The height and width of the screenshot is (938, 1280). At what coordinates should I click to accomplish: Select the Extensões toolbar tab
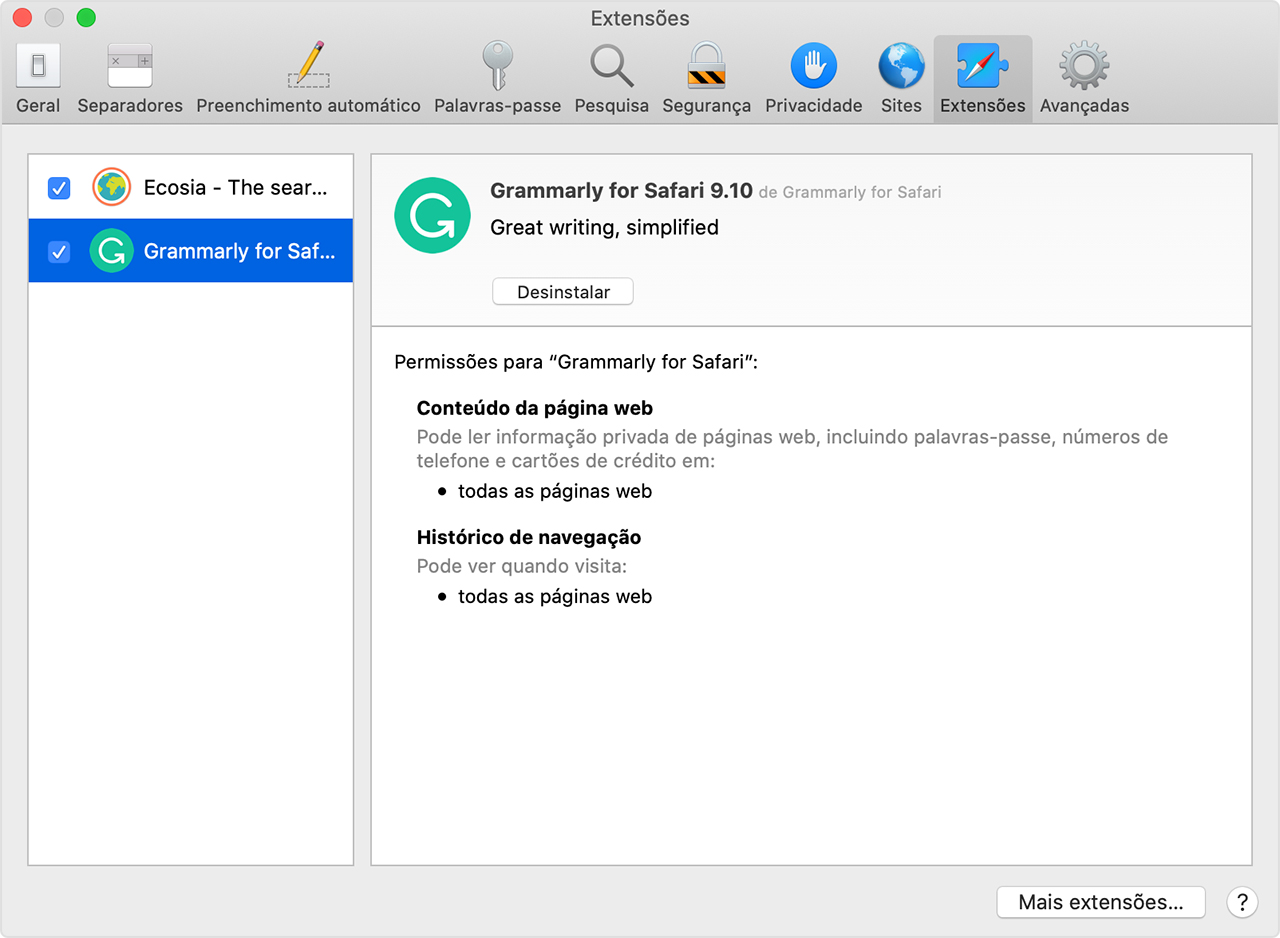click(983, 79)
